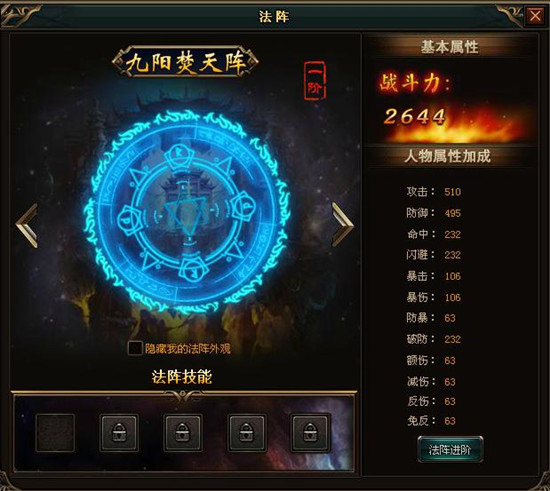Viewport: 550px width, 491px height.
Task: Click the third locked skill slot
Action: pos(183,433)
